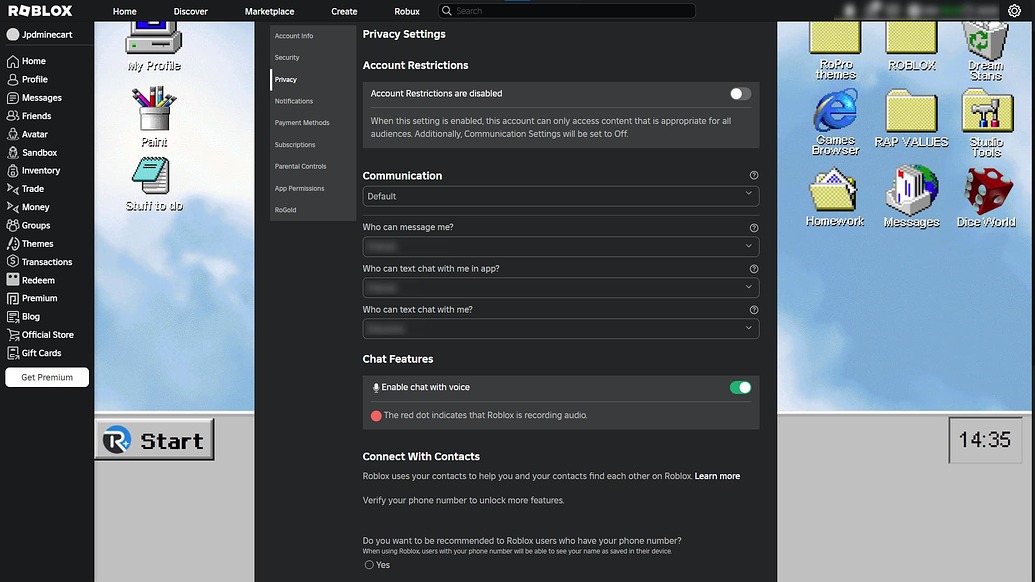
Task: Click the Get Premium button
Action: pyautogui.click(x=46, y=377)
